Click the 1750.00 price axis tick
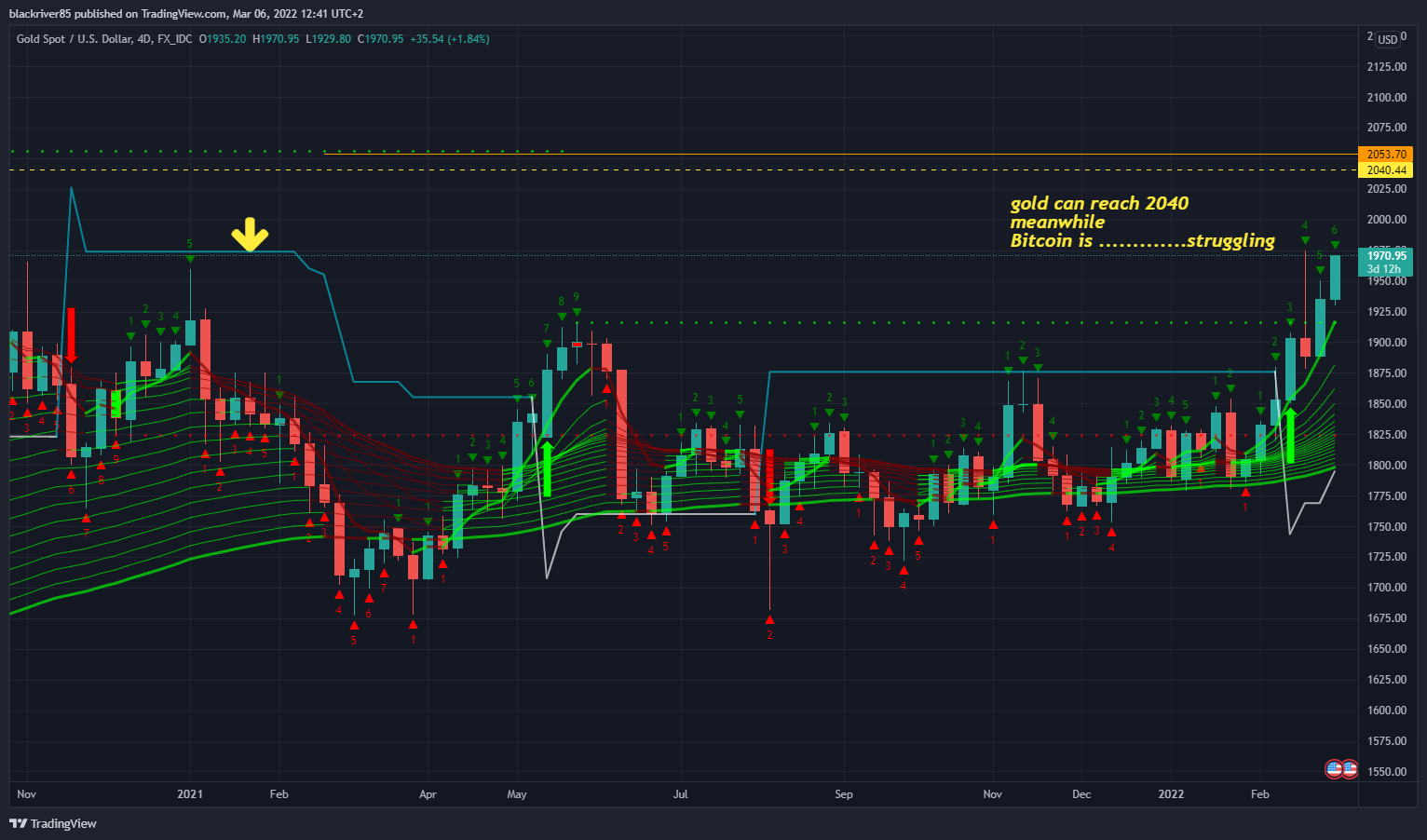The image size is (1427, 840). (x=1387, y=527)
